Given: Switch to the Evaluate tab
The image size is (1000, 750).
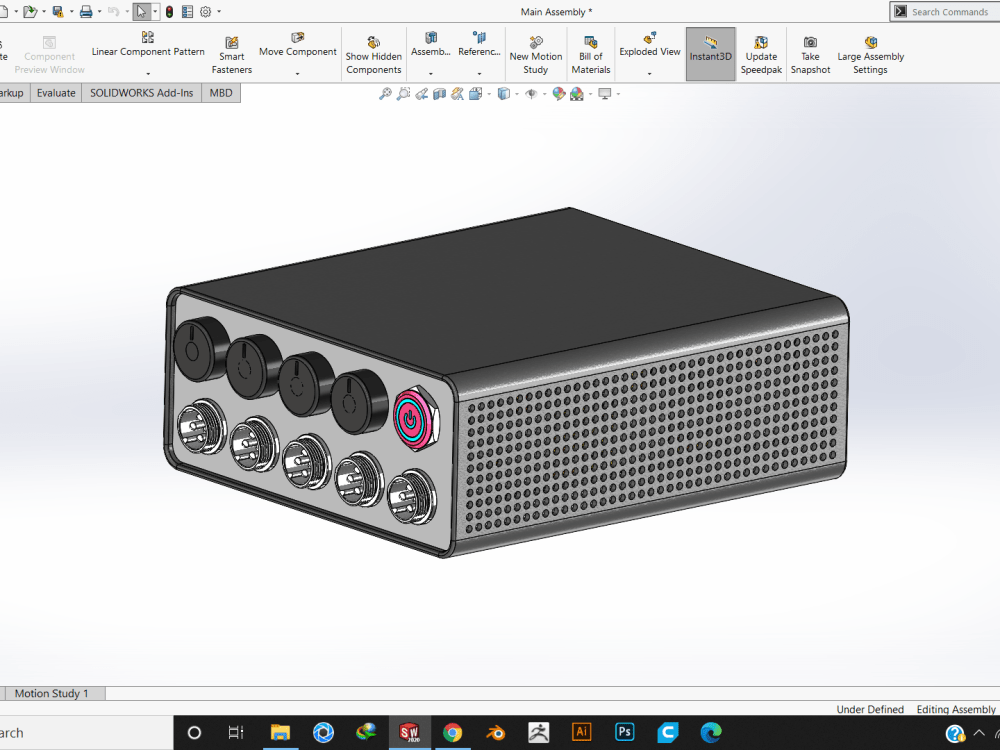Looking at the screenshot, I should (56, 93).
